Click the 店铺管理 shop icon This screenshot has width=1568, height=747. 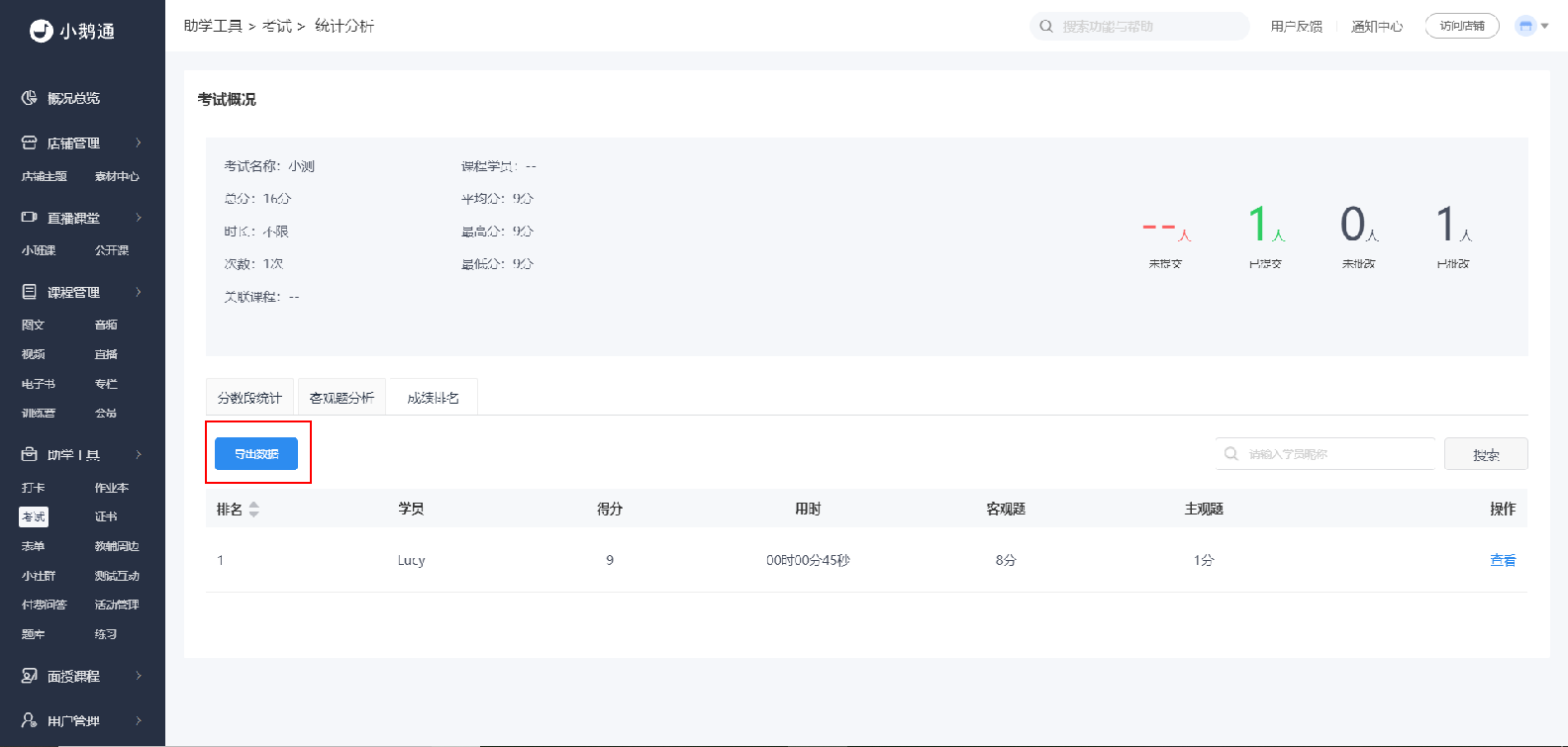(30, 142)
